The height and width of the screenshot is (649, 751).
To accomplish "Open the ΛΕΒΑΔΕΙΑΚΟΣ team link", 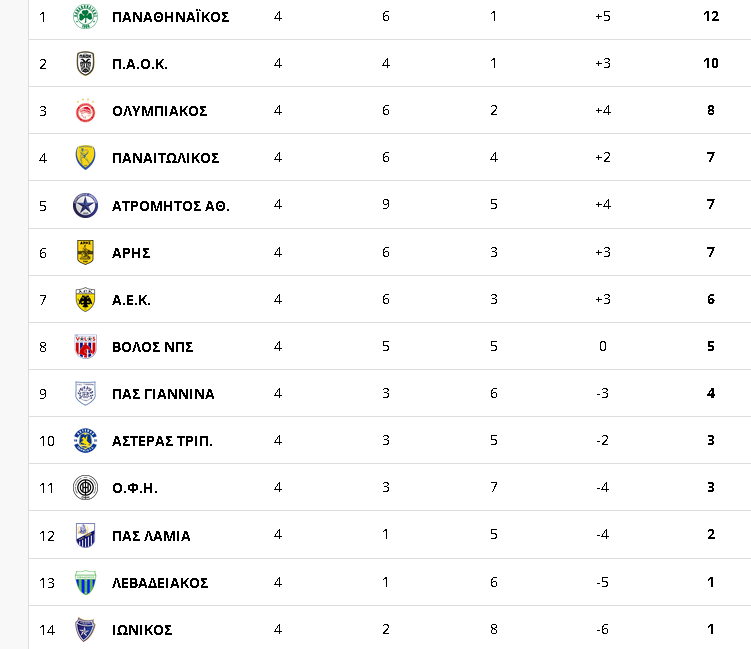I will click(160, 583).
